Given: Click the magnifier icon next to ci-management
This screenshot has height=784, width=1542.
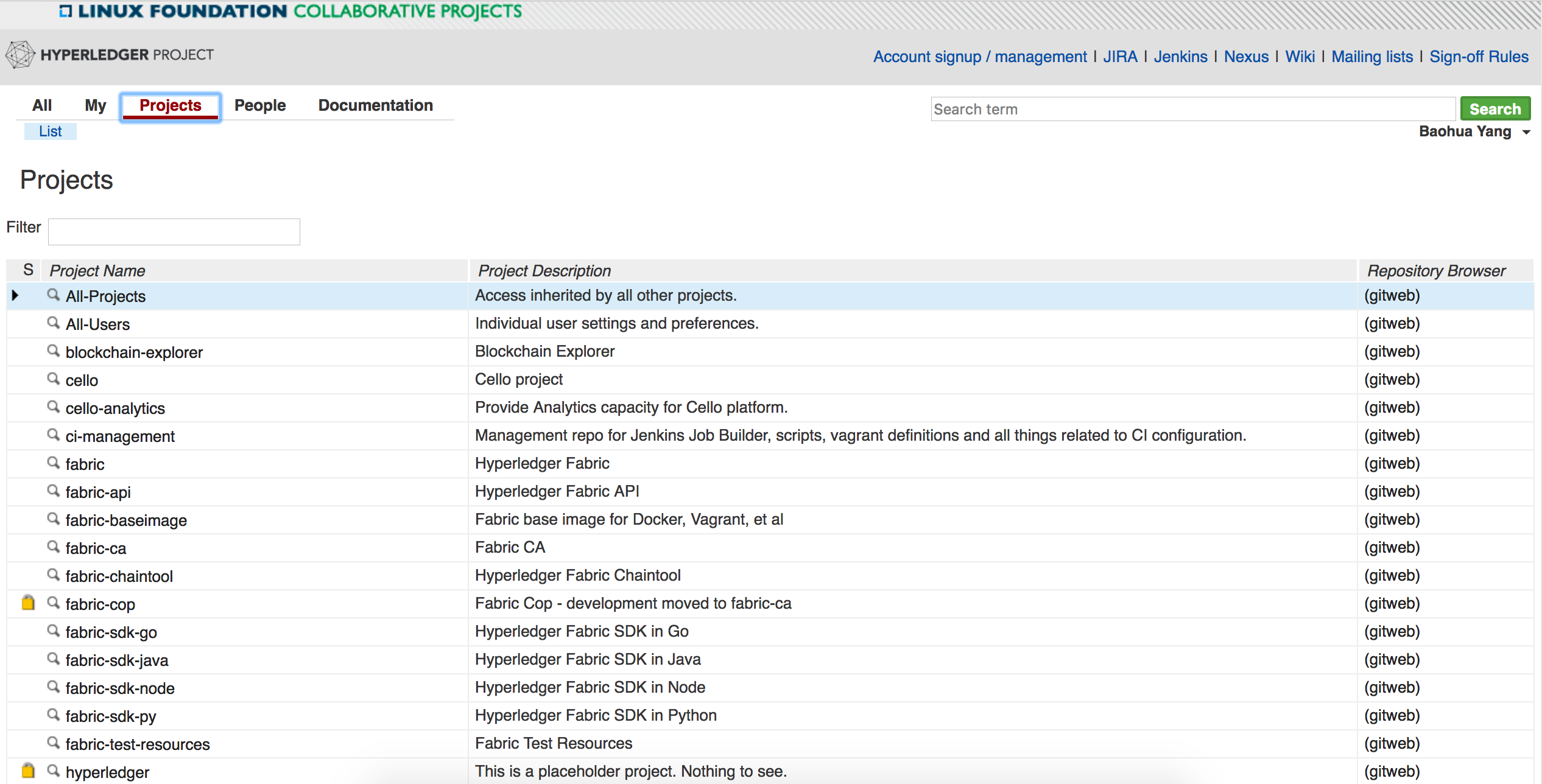Looking at the screenshot, I should 54,435.
